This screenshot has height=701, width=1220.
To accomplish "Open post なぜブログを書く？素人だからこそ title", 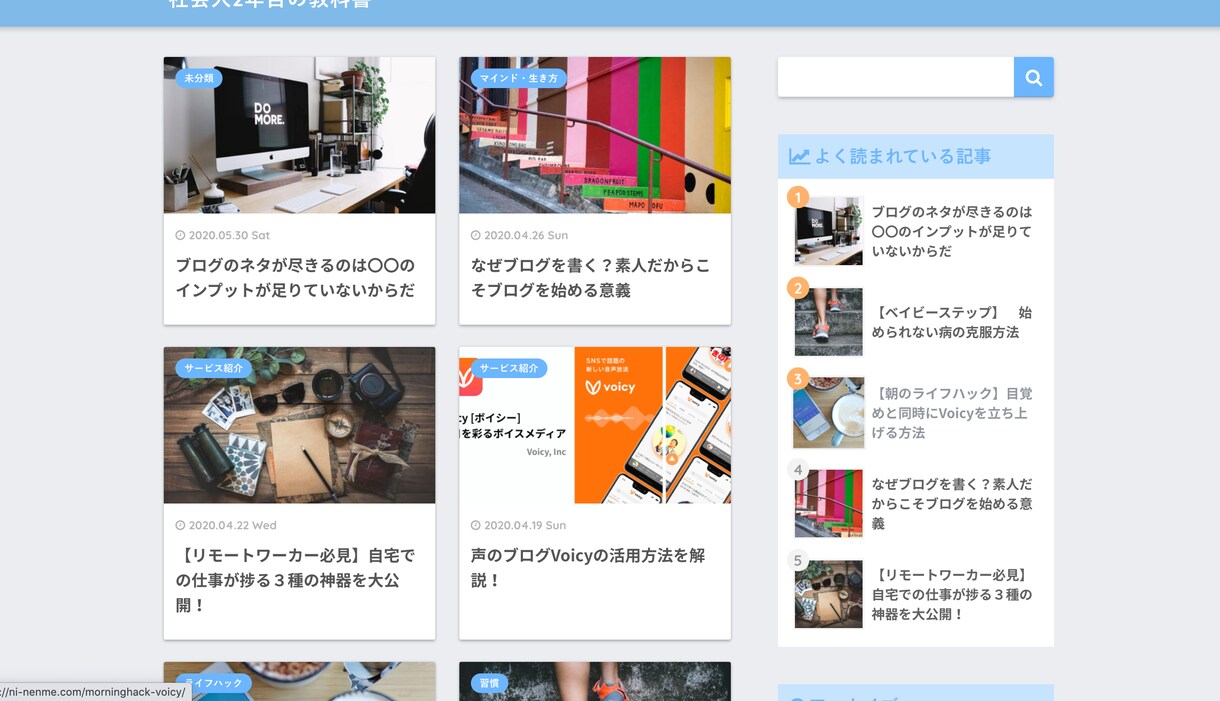I will click(x=590, y=278).
